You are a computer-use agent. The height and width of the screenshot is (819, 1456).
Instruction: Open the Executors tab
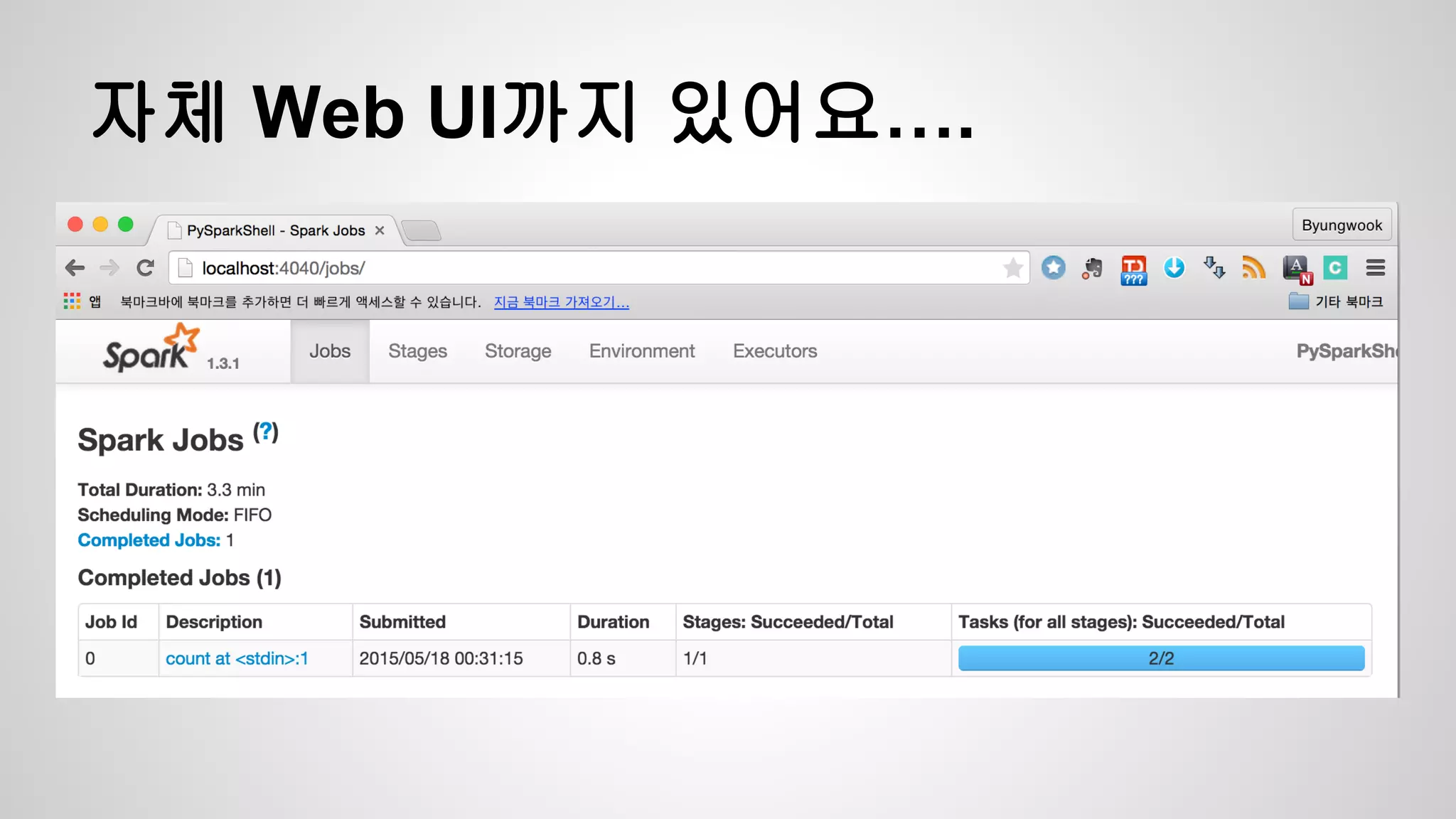(775, 351)
